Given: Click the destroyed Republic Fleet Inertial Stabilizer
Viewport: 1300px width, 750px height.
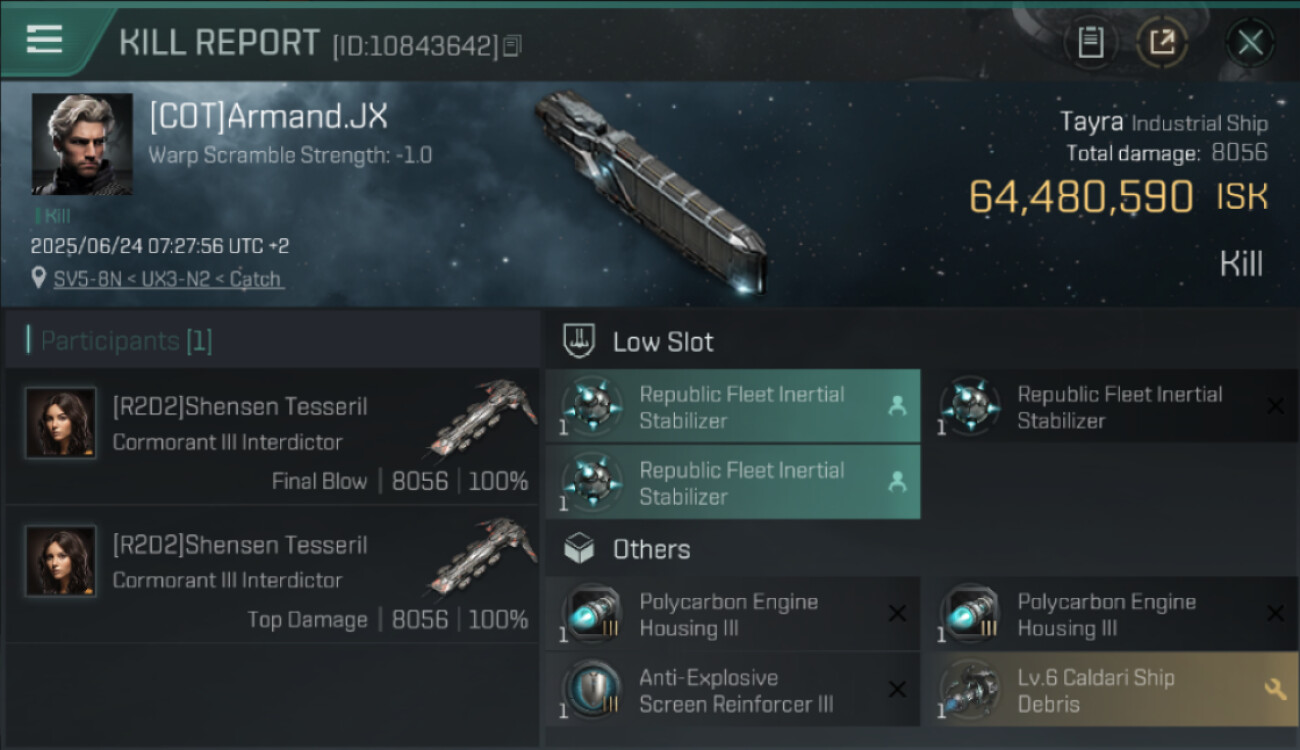Looking at the screenshot, I should 1118,407.
